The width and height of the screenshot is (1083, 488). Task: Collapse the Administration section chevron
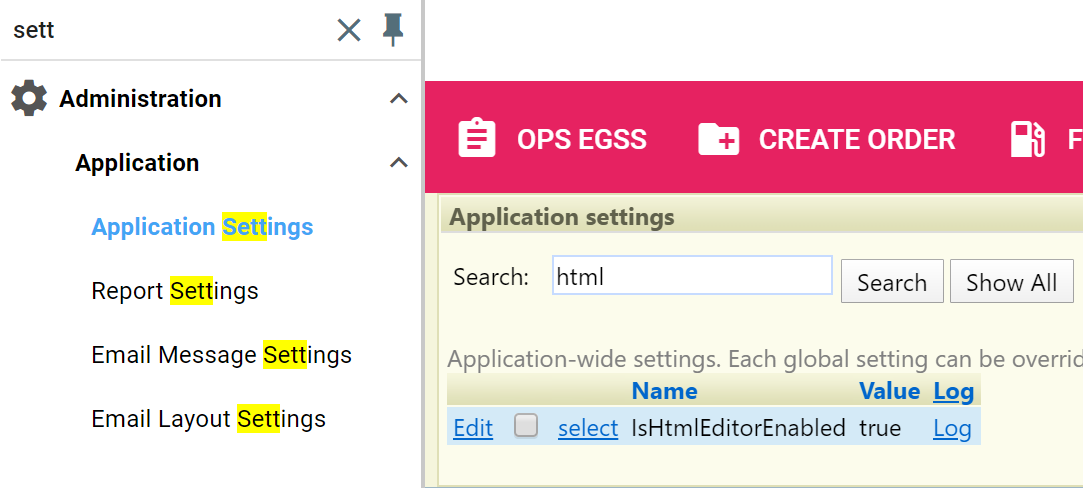tap(399, 99)
